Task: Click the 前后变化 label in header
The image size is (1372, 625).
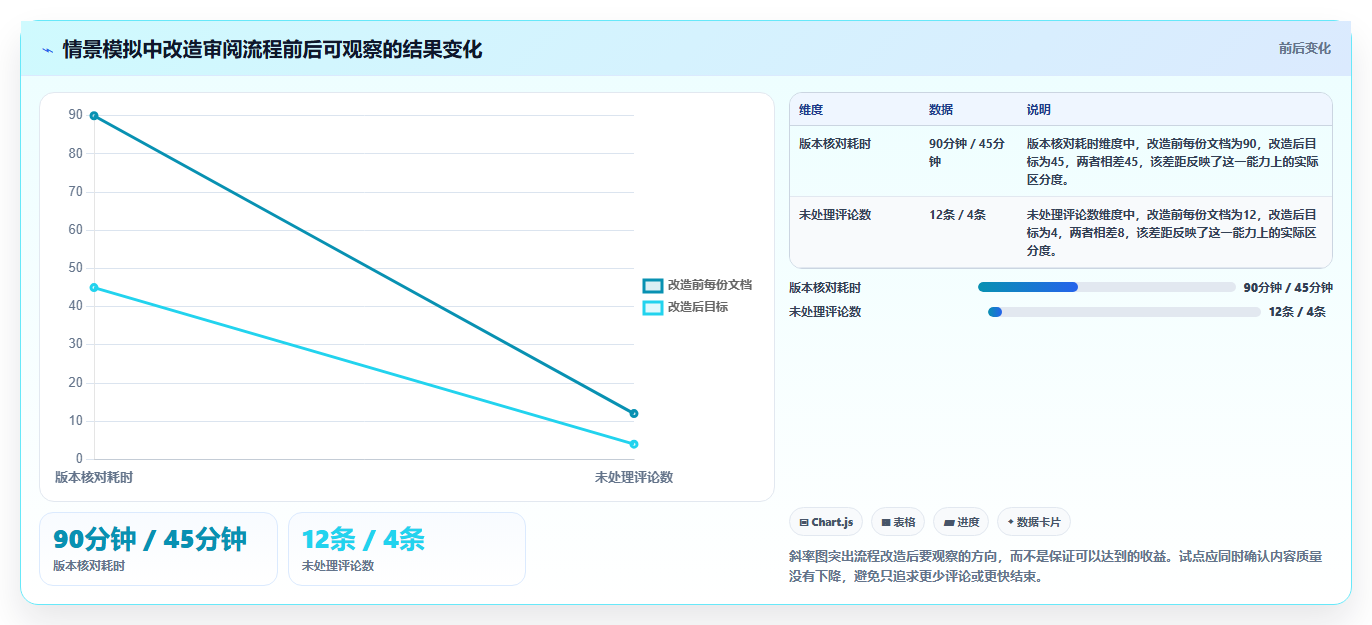Action: 1304,48
